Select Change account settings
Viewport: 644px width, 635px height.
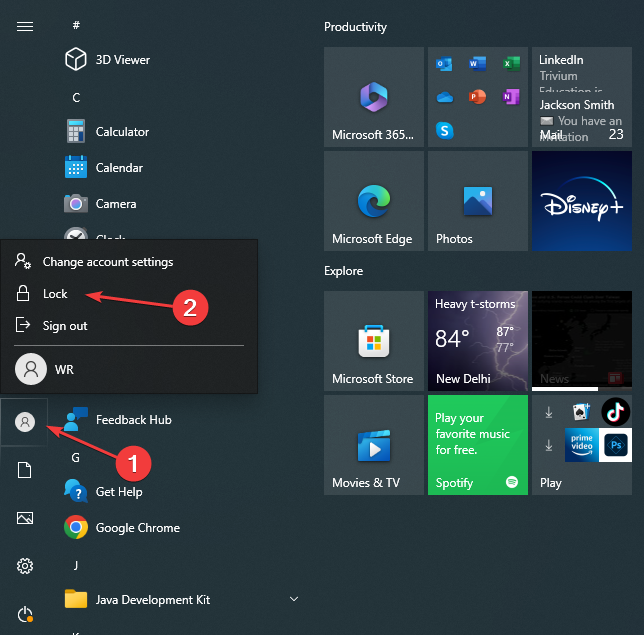click(129, 262)
